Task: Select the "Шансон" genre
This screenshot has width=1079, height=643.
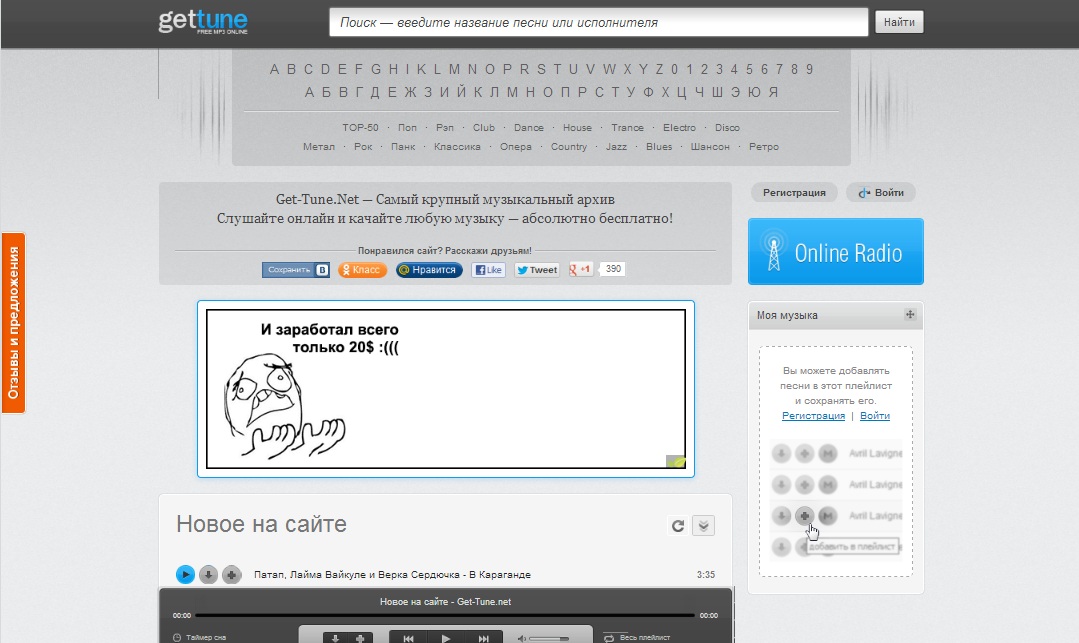Action: 710,147
